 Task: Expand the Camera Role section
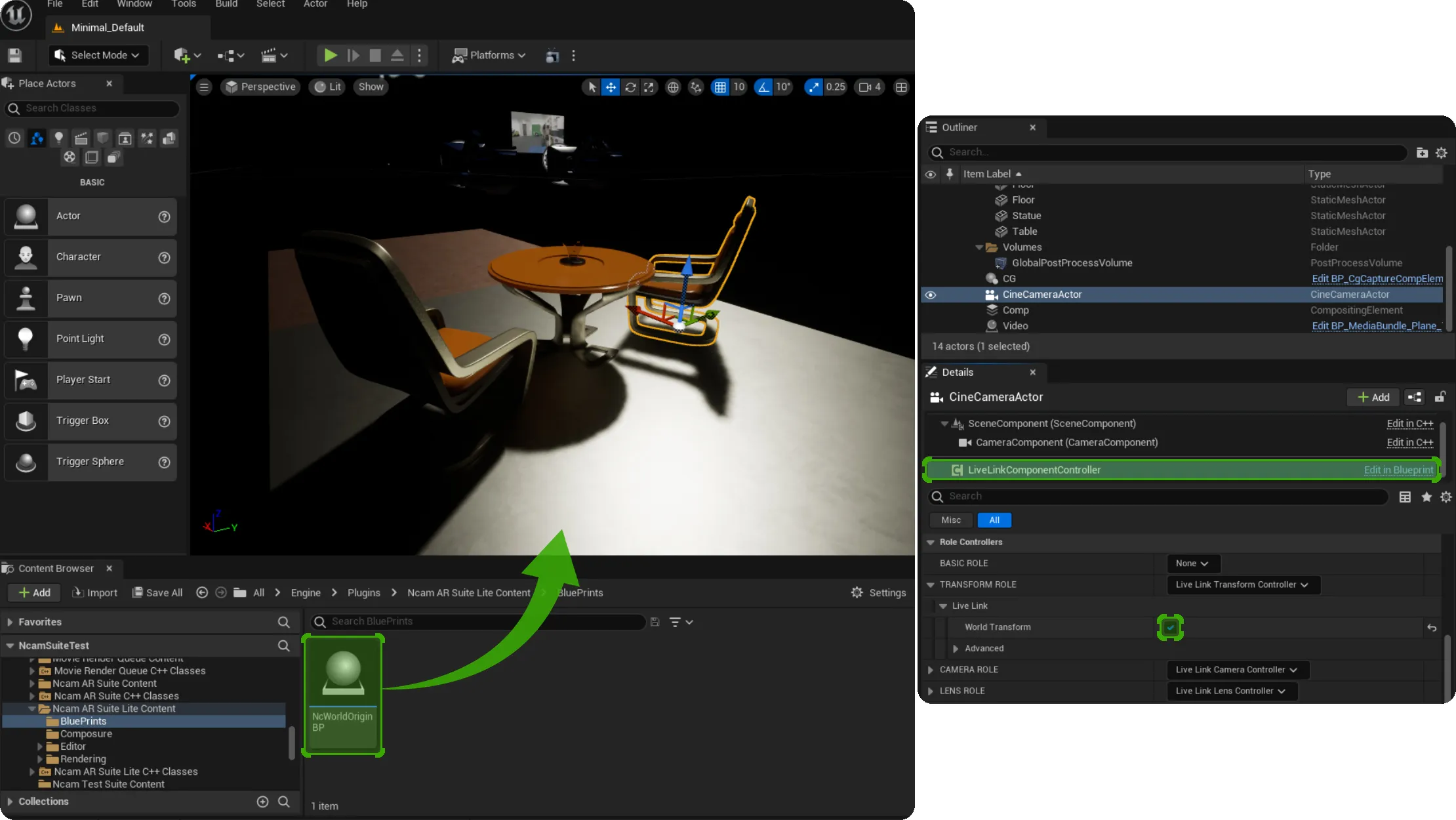(931, 670)
